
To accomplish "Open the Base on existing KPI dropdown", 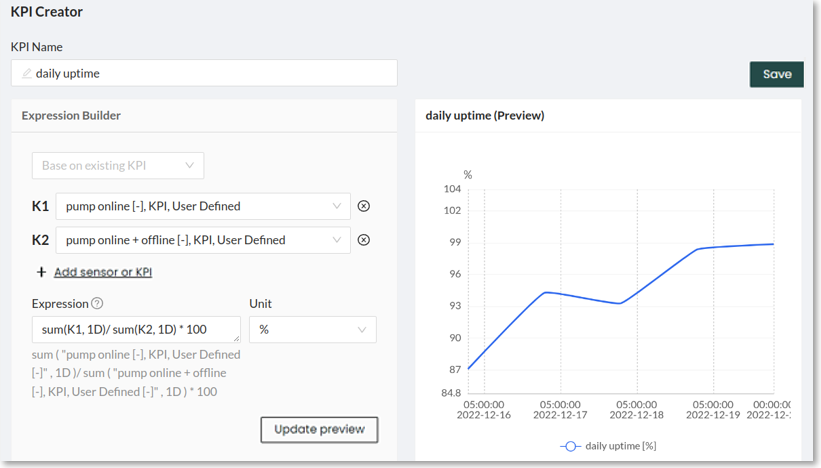I will [118, 166].
